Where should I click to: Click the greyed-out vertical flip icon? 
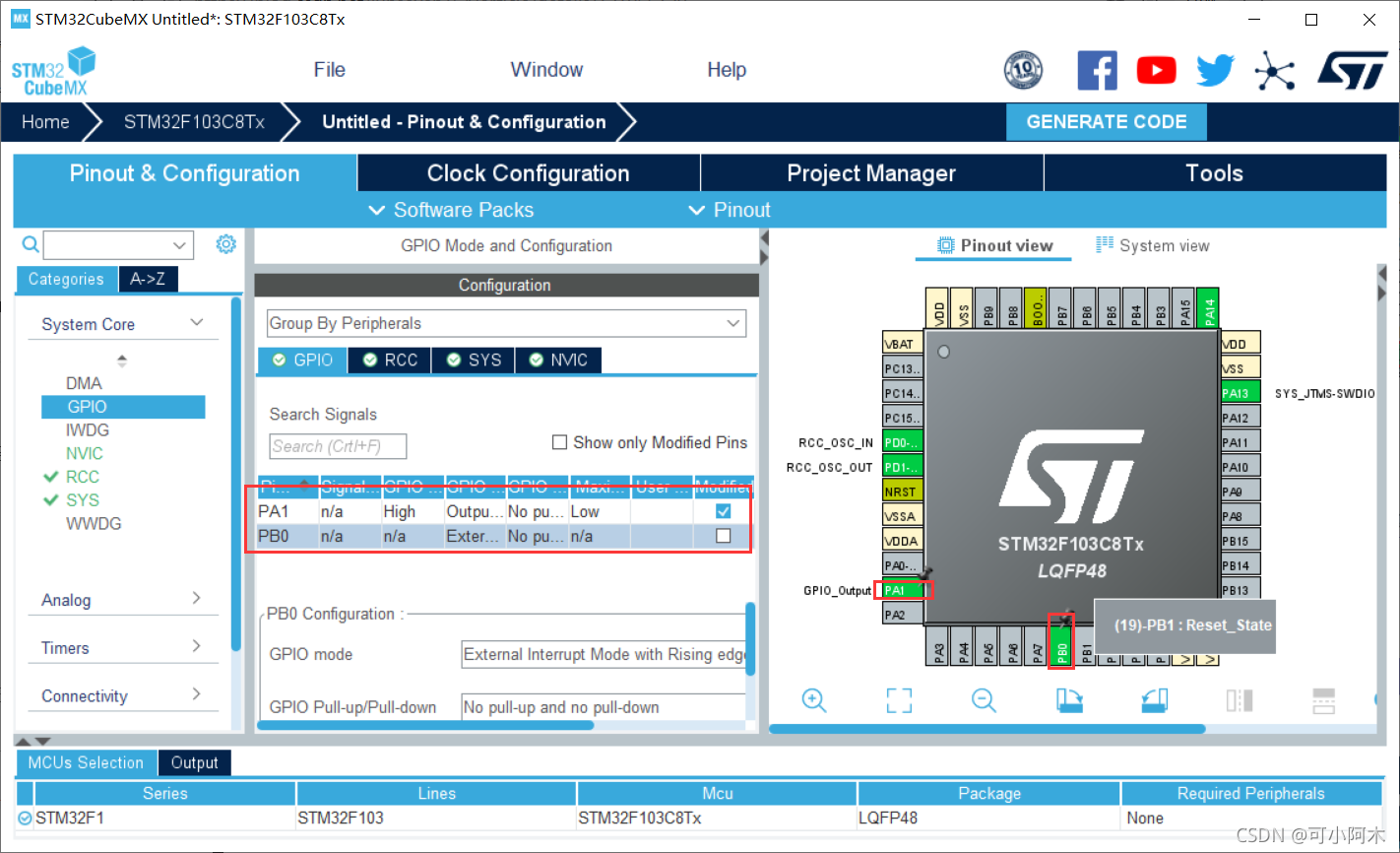1324,700
